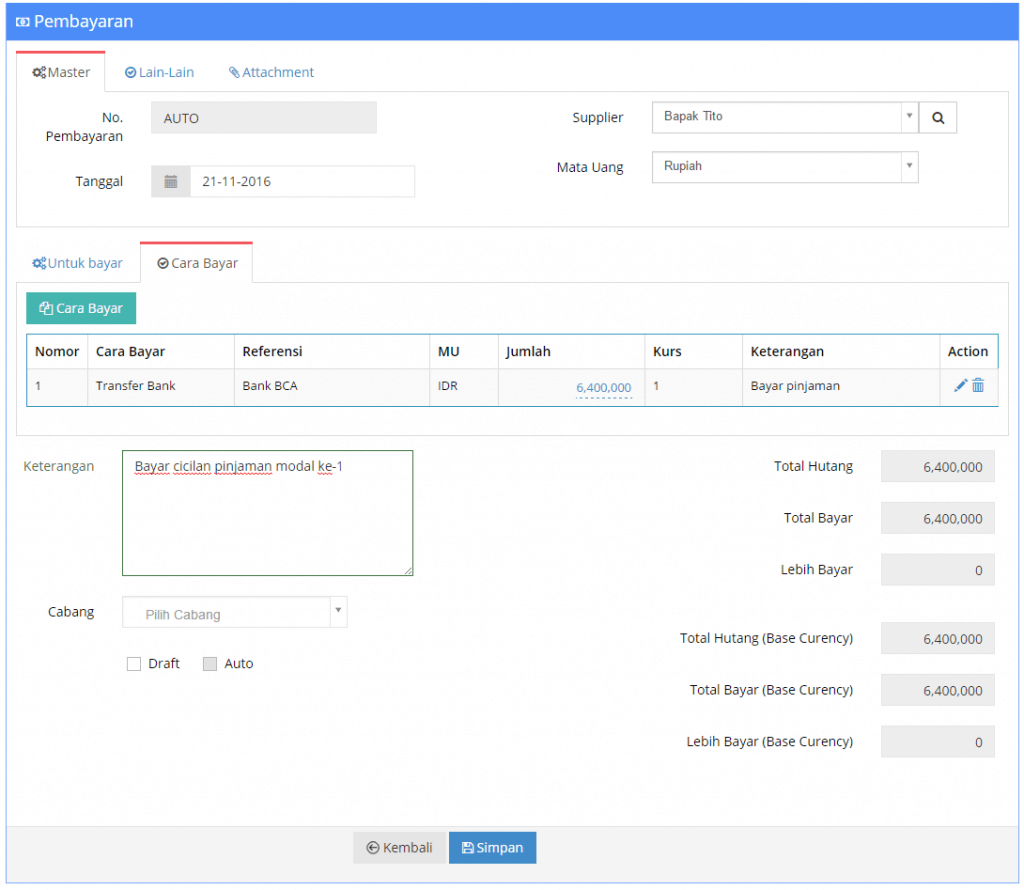The height and width of the screenshot is (890, 1024).
Task: Click the calendar icon beside Tanggal
Action: (x=170, y=182)
